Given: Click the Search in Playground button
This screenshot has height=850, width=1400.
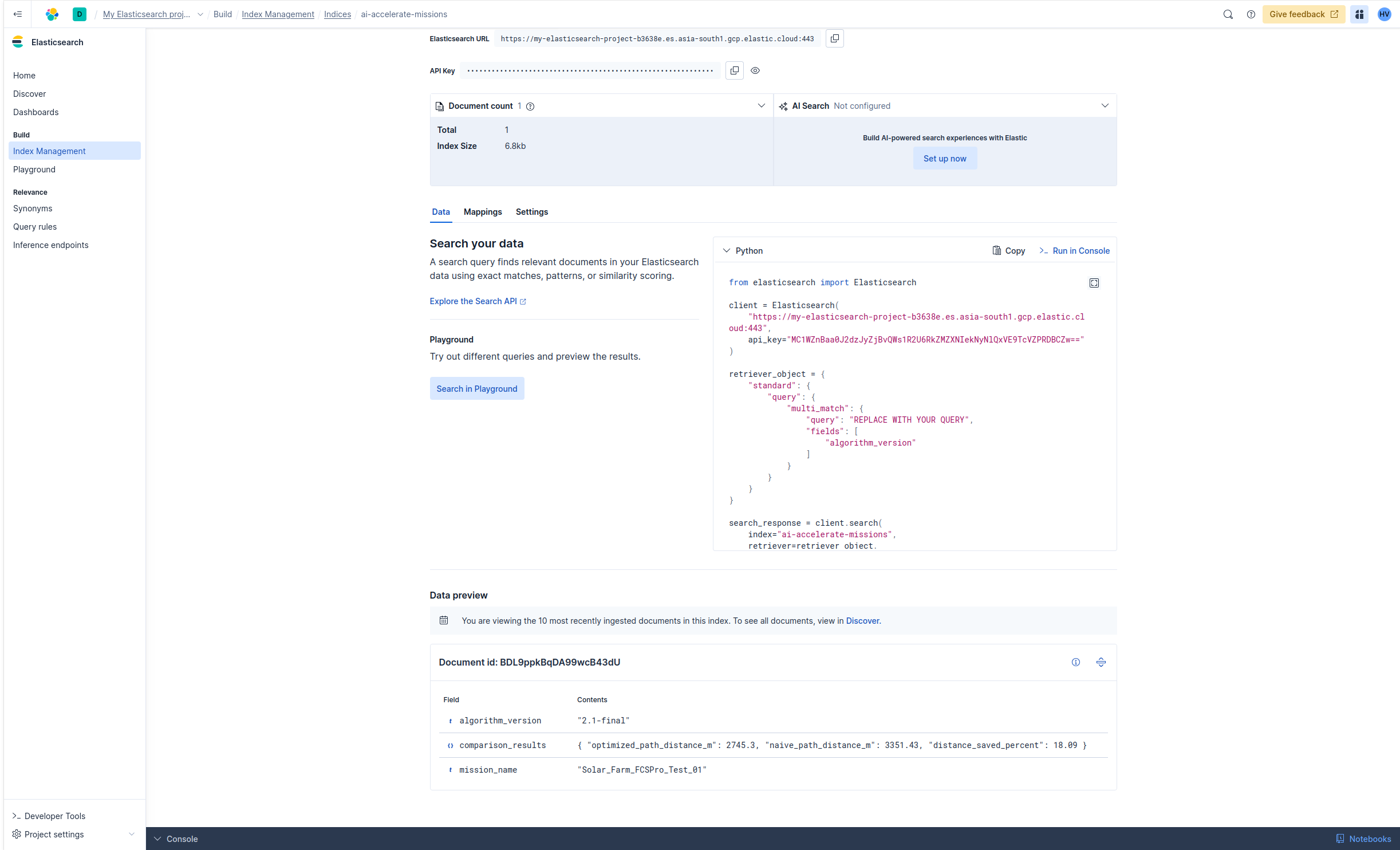Looking at the screenshot, I should tap(476, 388).
